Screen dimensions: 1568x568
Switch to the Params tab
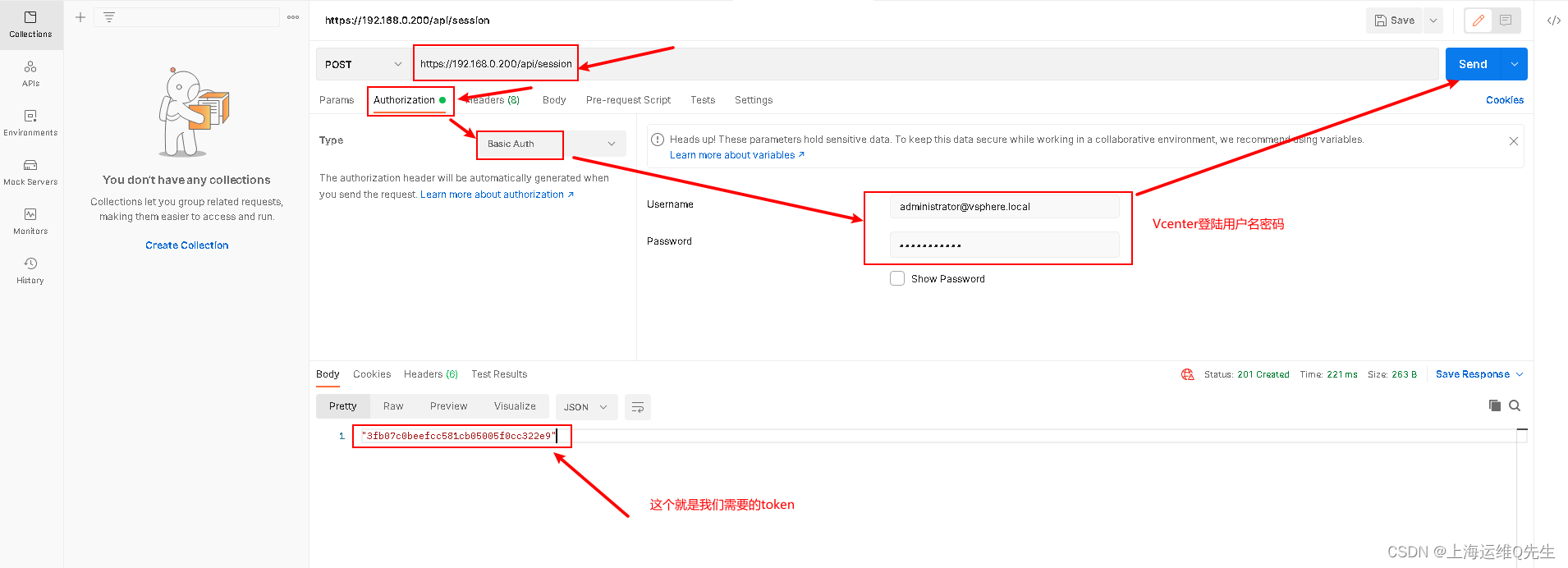[x=337, y=100]
